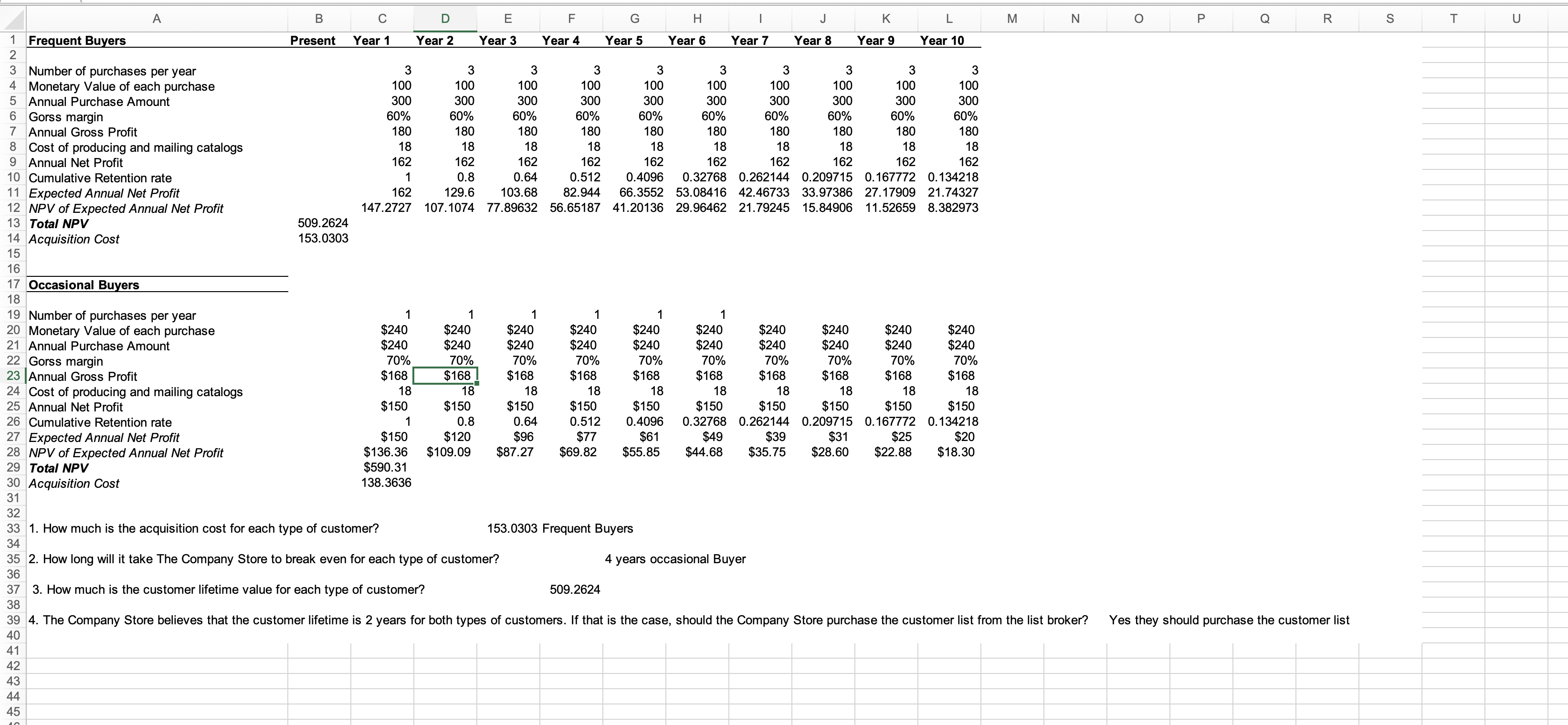The width and height of the screenshot is (1568, 725).
Task: Click the Present label cell
Action: click(312, 40)
